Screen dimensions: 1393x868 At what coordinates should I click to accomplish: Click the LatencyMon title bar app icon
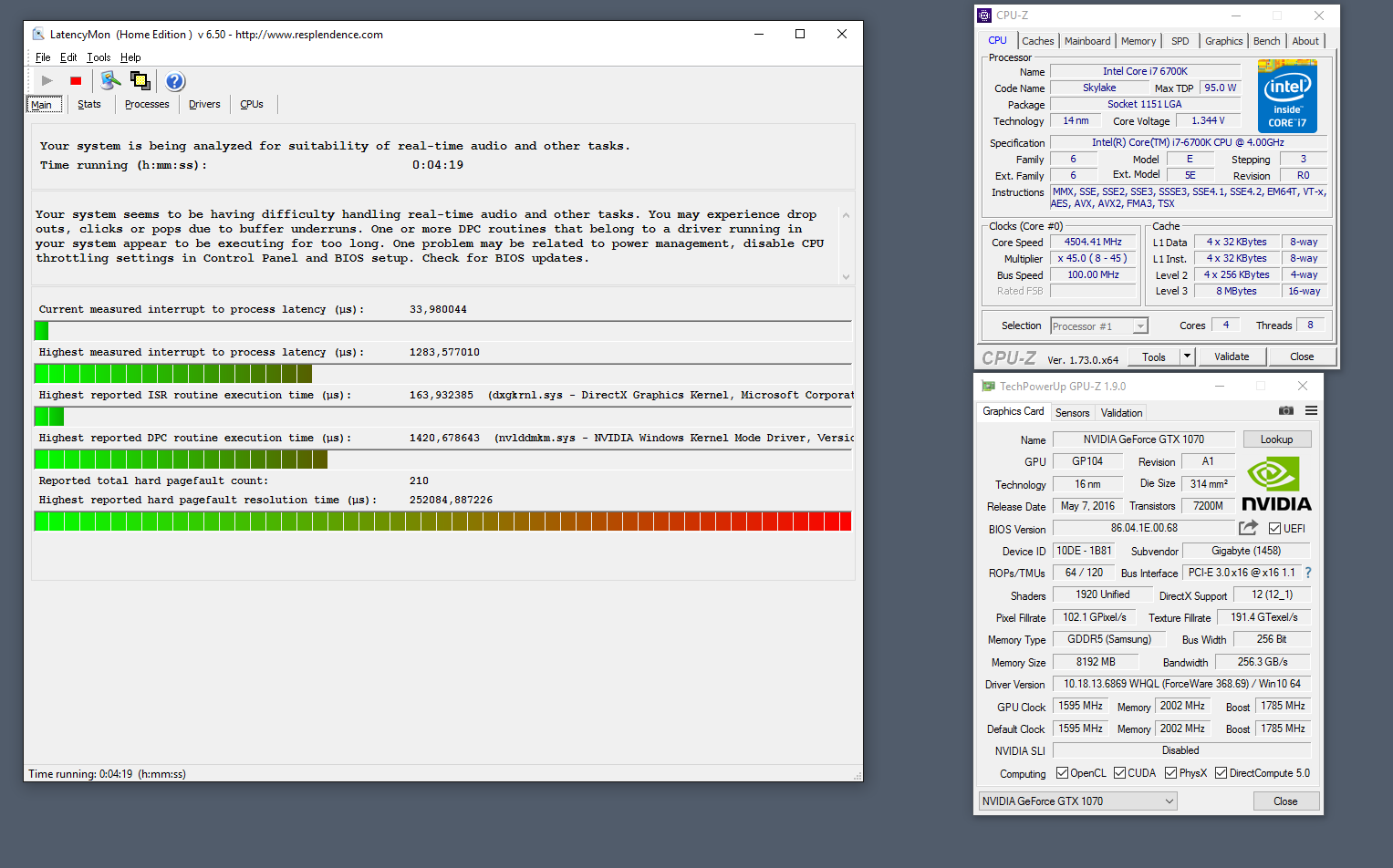38,34
